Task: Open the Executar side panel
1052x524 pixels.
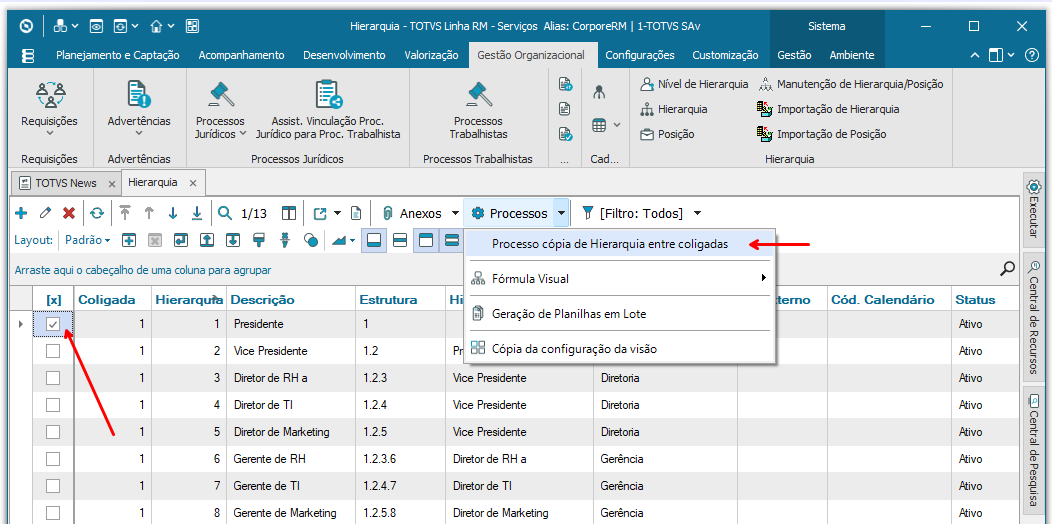Action: [1034, 208]
